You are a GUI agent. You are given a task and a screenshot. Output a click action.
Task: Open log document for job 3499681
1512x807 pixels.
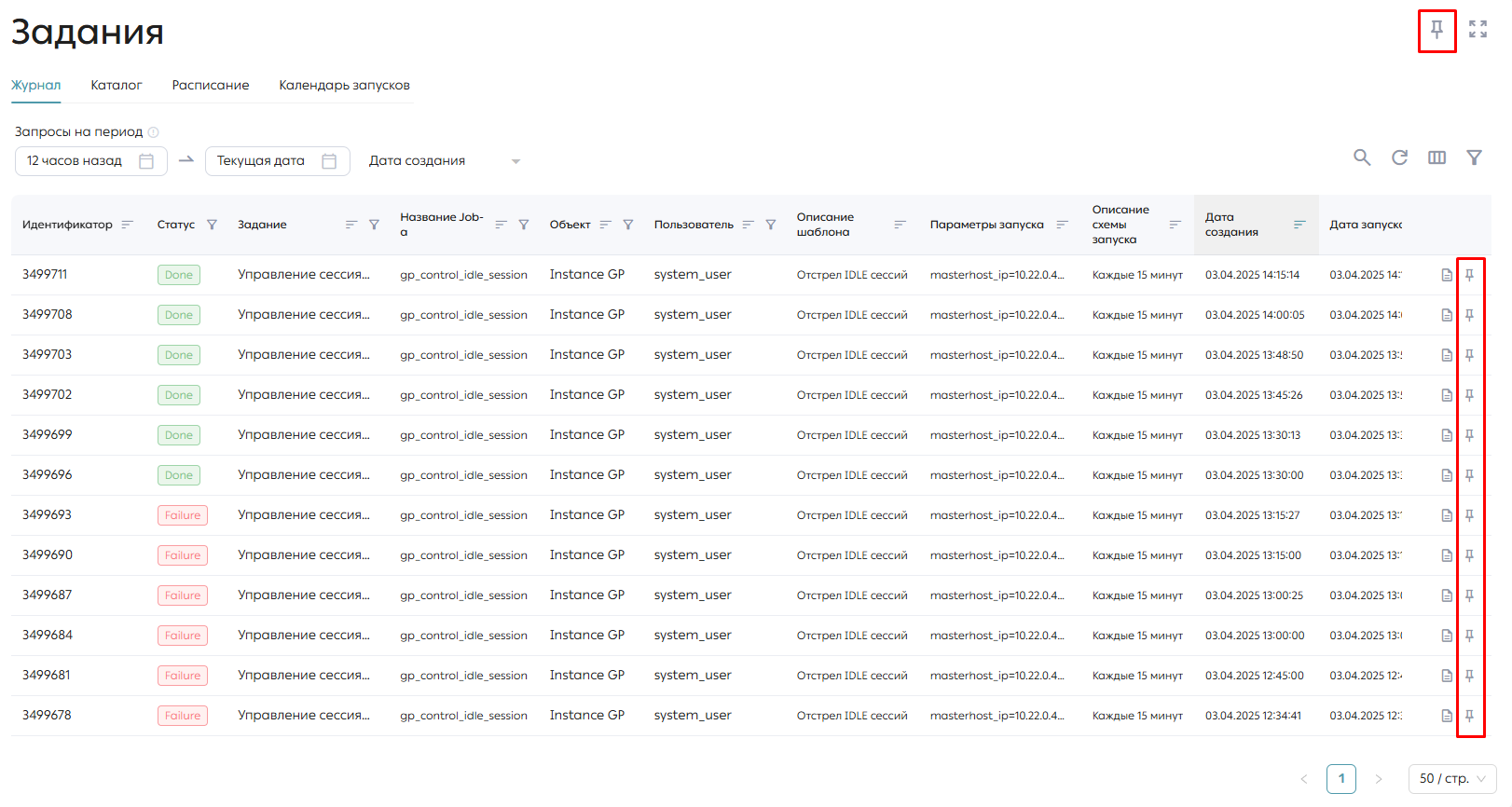[1447, 676]
